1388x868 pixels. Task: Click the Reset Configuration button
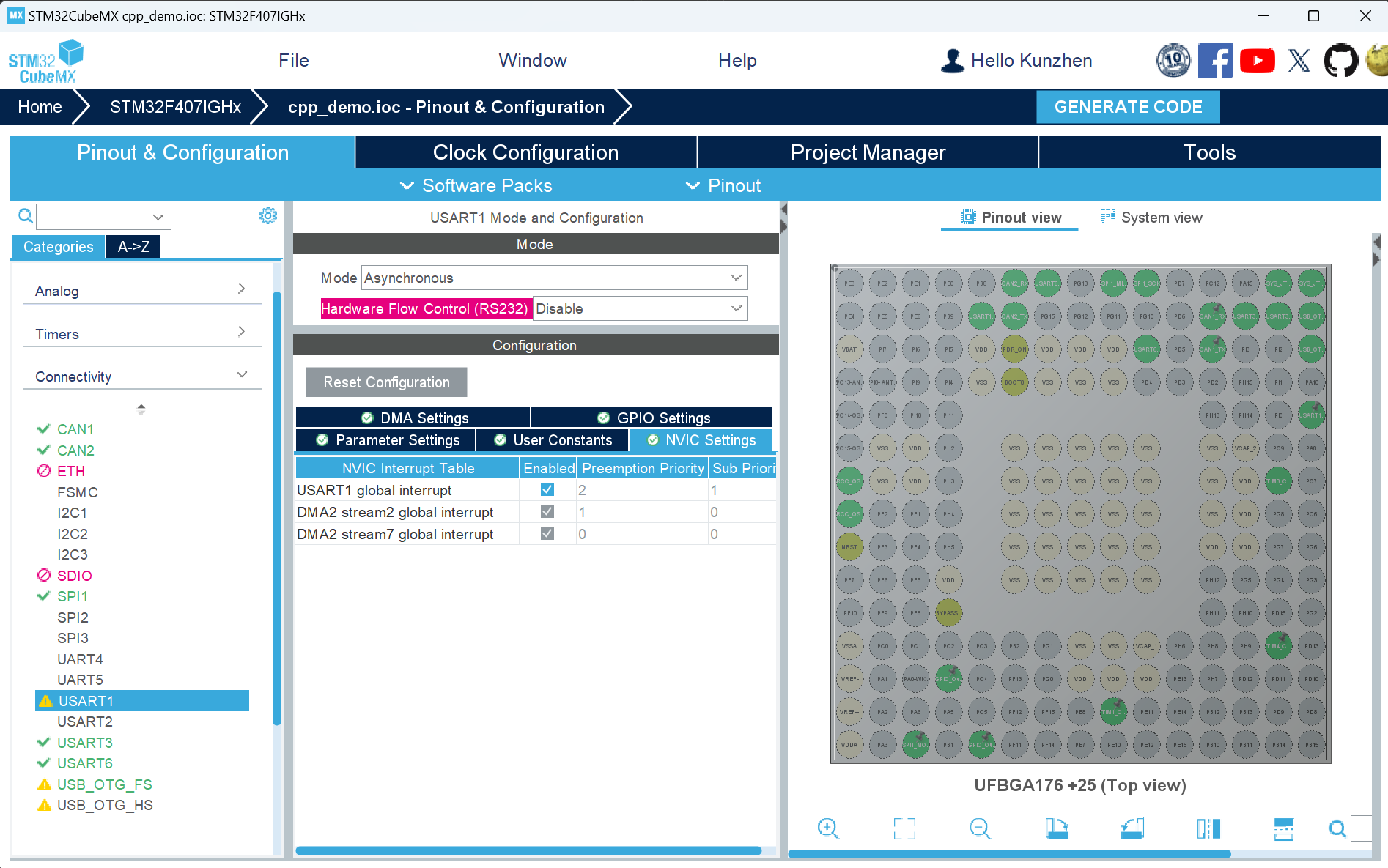386,382
